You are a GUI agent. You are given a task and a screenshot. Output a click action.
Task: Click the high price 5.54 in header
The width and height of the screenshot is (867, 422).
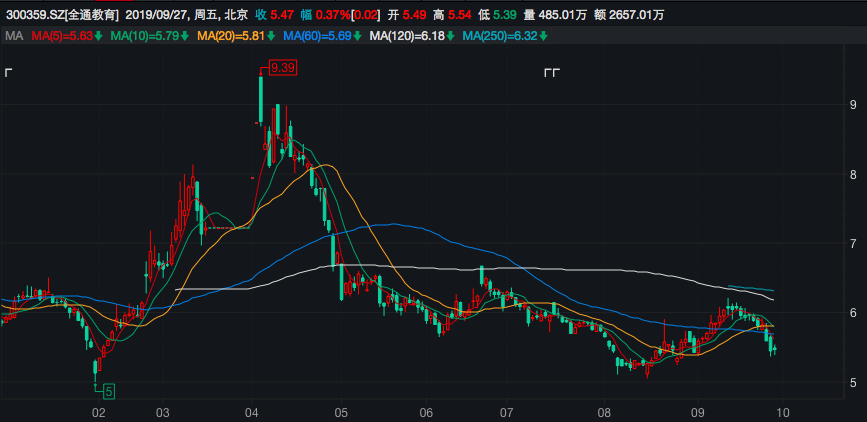[461, 15]
